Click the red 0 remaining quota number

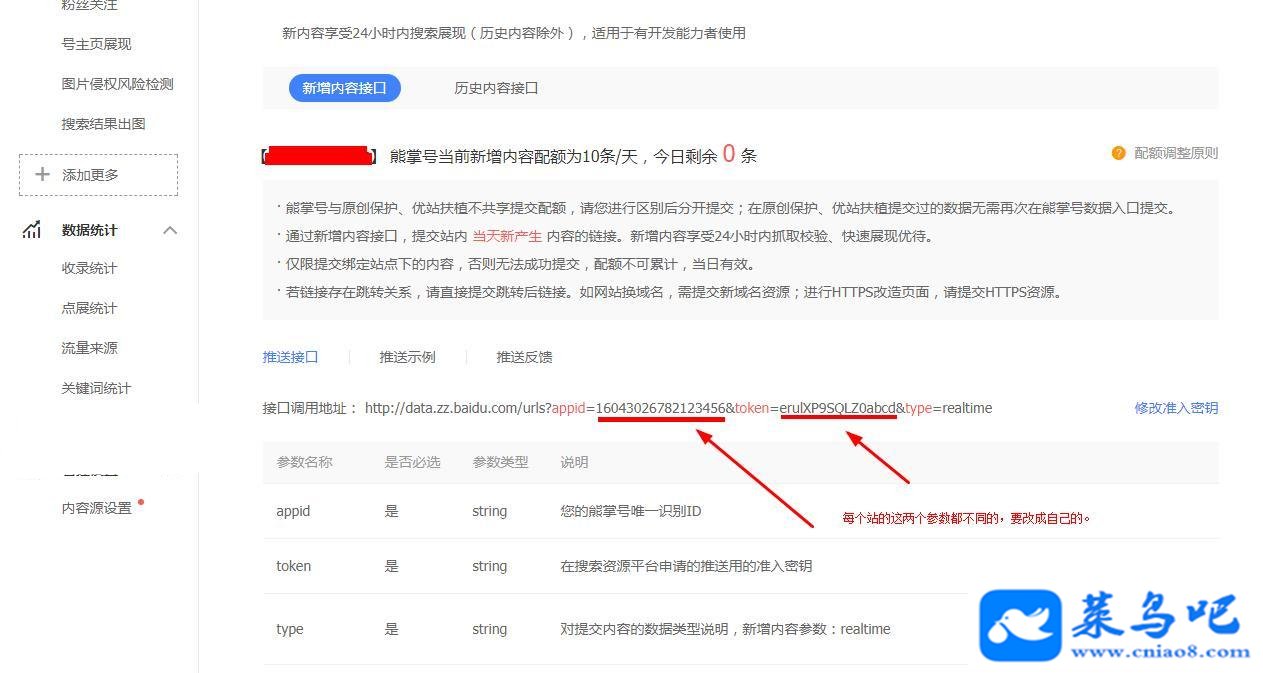[728, 154]
